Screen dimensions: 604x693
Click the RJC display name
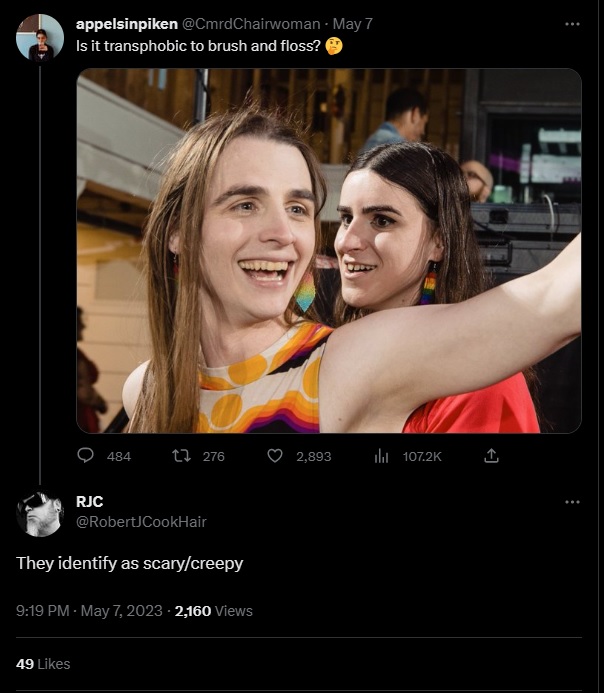click(x=89, y=501)
